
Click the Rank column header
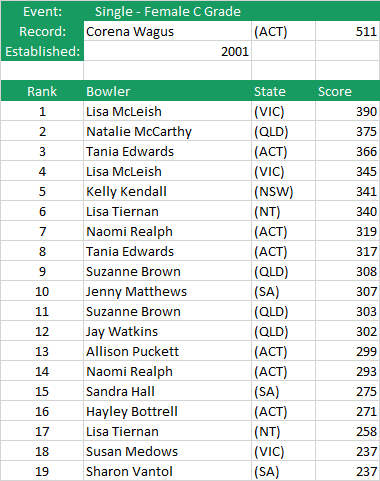(x=42, y=91)
